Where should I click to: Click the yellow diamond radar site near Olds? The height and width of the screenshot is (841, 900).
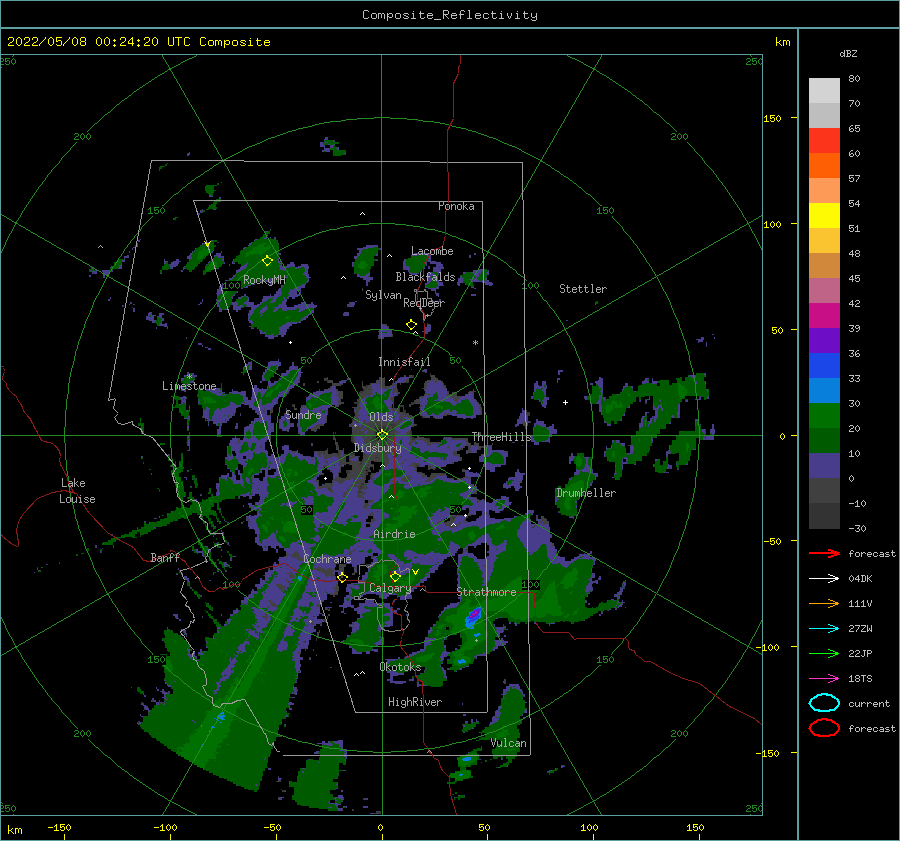(382, 435)
